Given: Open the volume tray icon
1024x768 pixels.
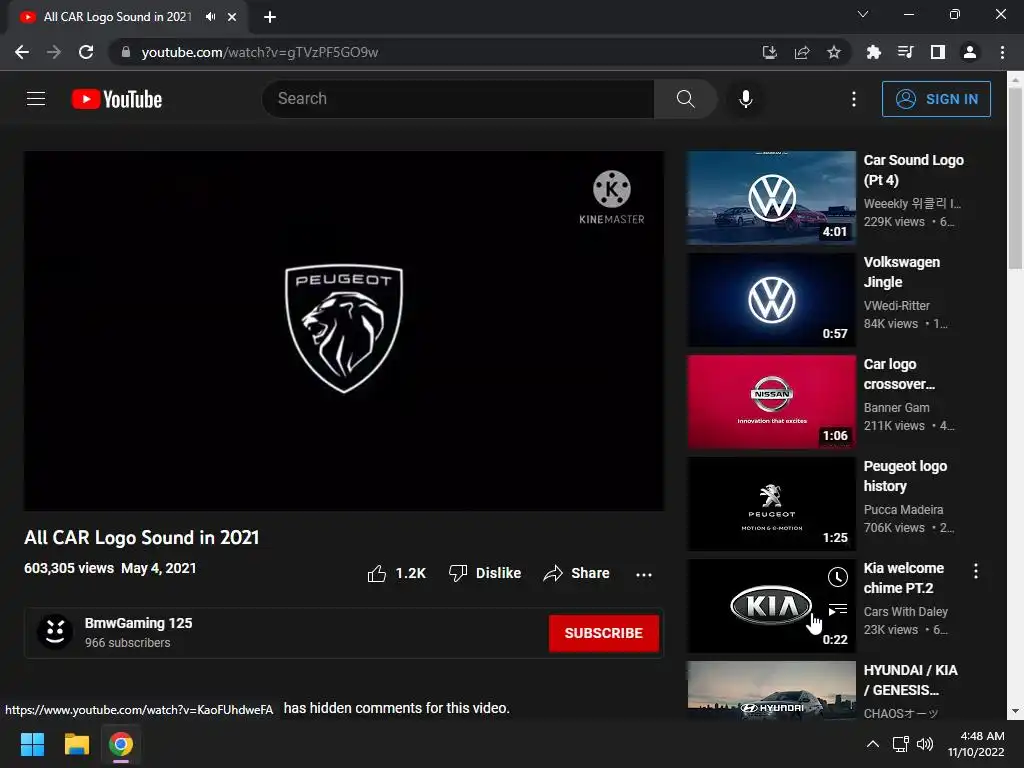Looking at the screenshot, I should (x=925, y=744).
